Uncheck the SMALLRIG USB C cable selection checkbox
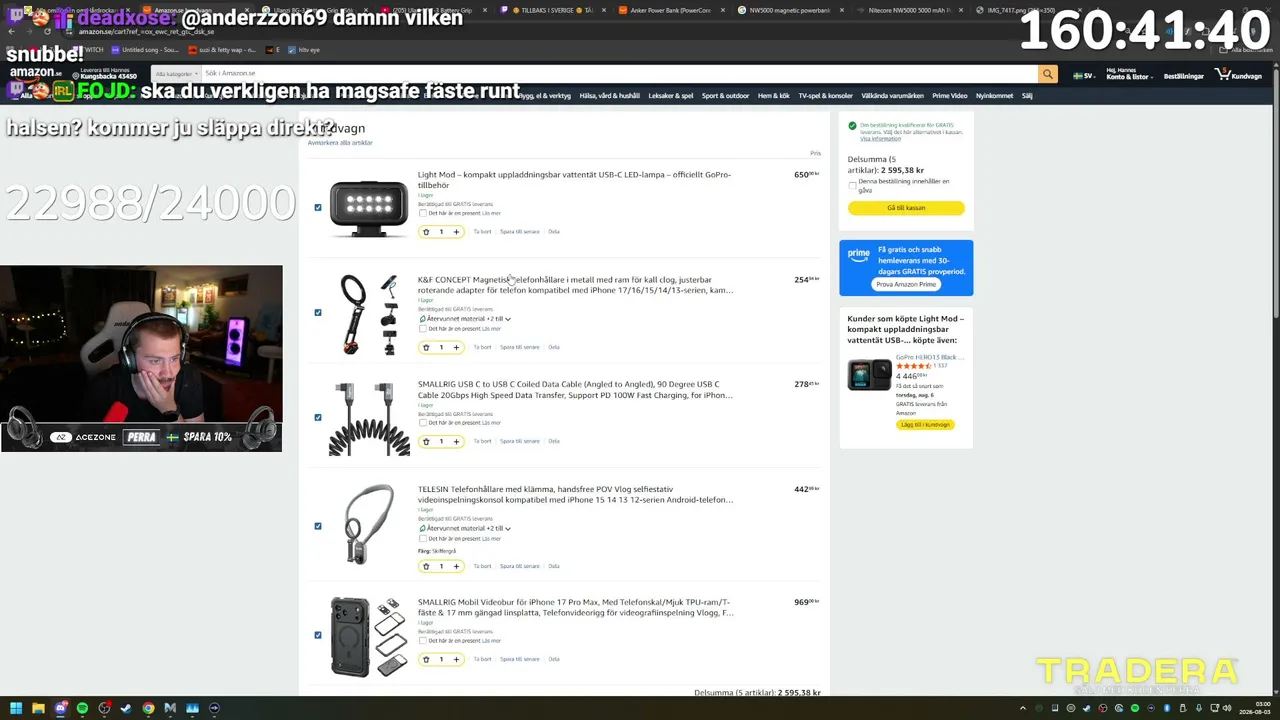The width and height of the screenshot is (1280, 720). 318,418
